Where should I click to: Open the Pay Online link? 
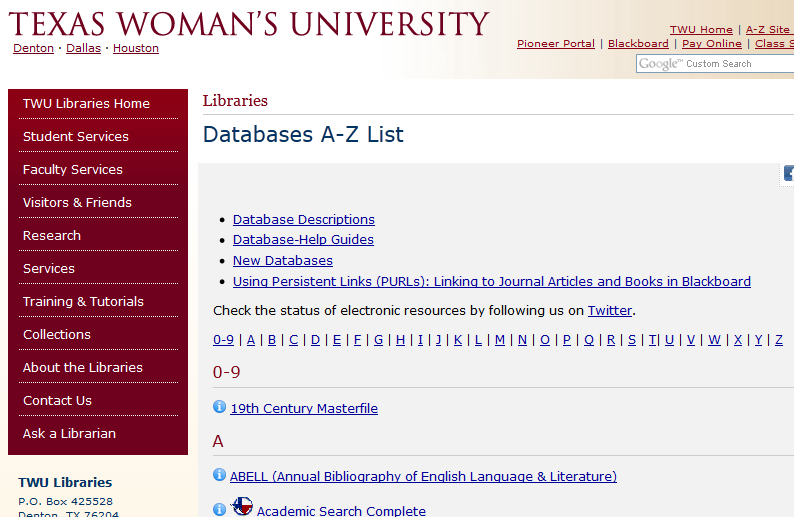(711, 44)
